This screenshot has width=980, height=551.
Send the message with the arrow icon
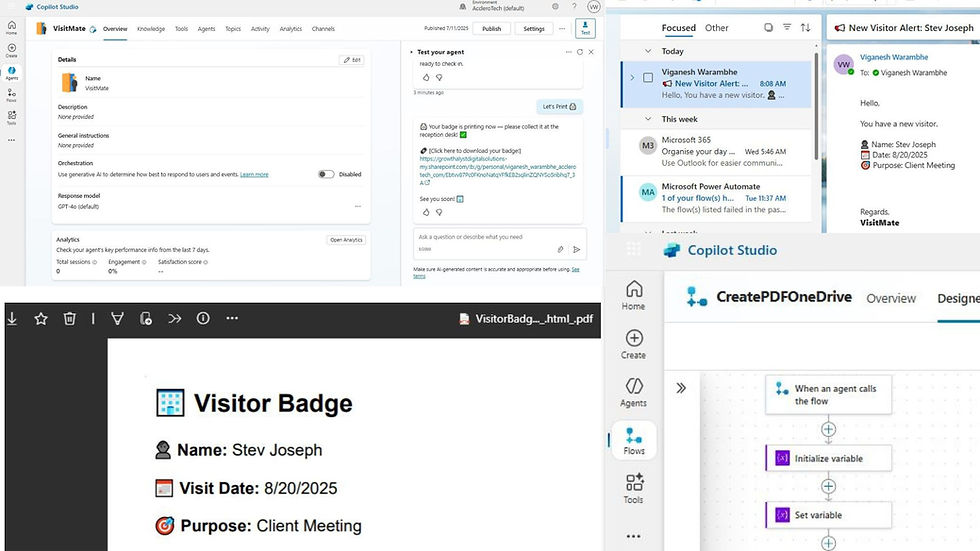(576, 249)
